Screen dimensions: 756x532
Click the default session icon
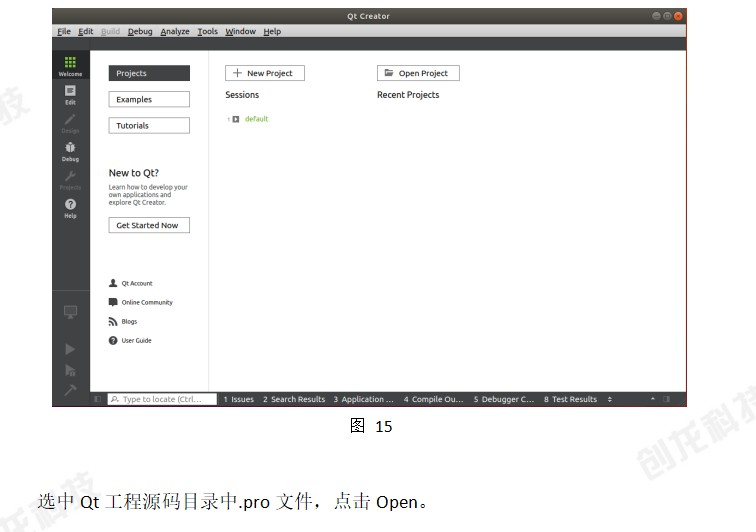click(236, 119)
